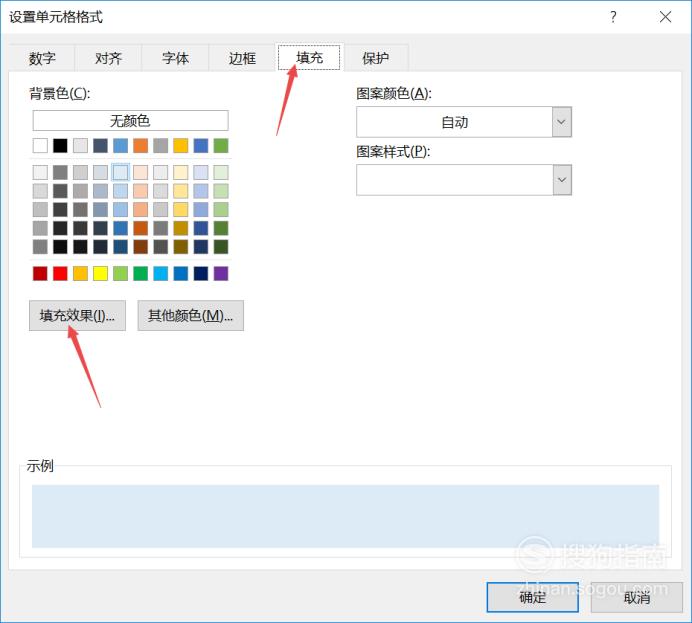Pick the medium gray theme row swatch

(161, 146)
